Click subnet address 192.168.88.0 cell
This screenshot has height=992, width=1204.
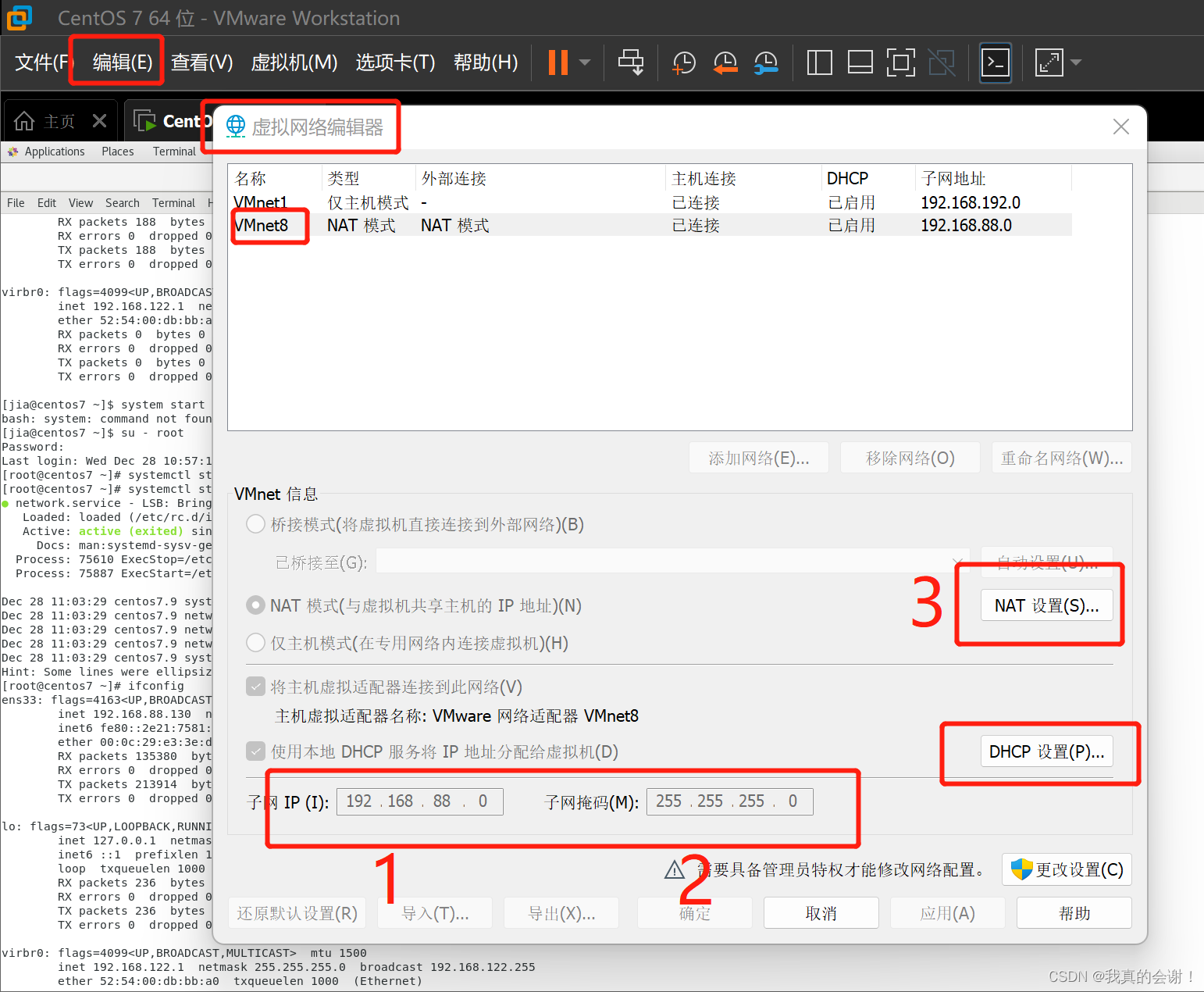[967, 225]
